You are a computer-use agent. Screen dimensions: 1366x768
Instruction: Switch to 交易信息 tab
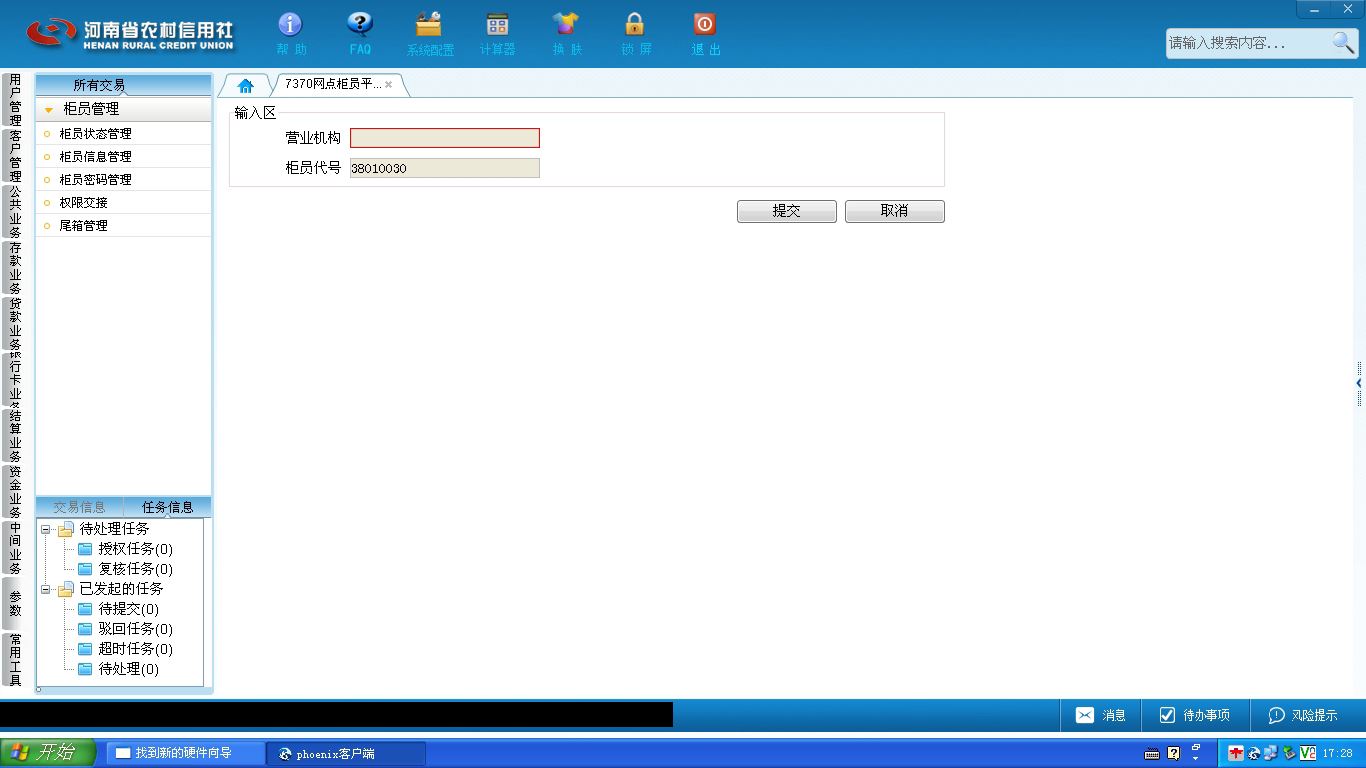point(79,507)
